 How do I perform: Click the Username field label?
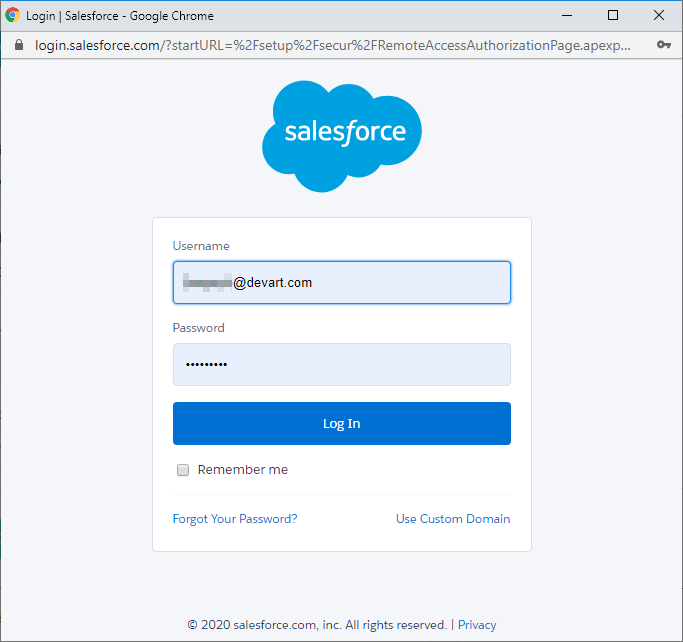click(x=201, y=246)
